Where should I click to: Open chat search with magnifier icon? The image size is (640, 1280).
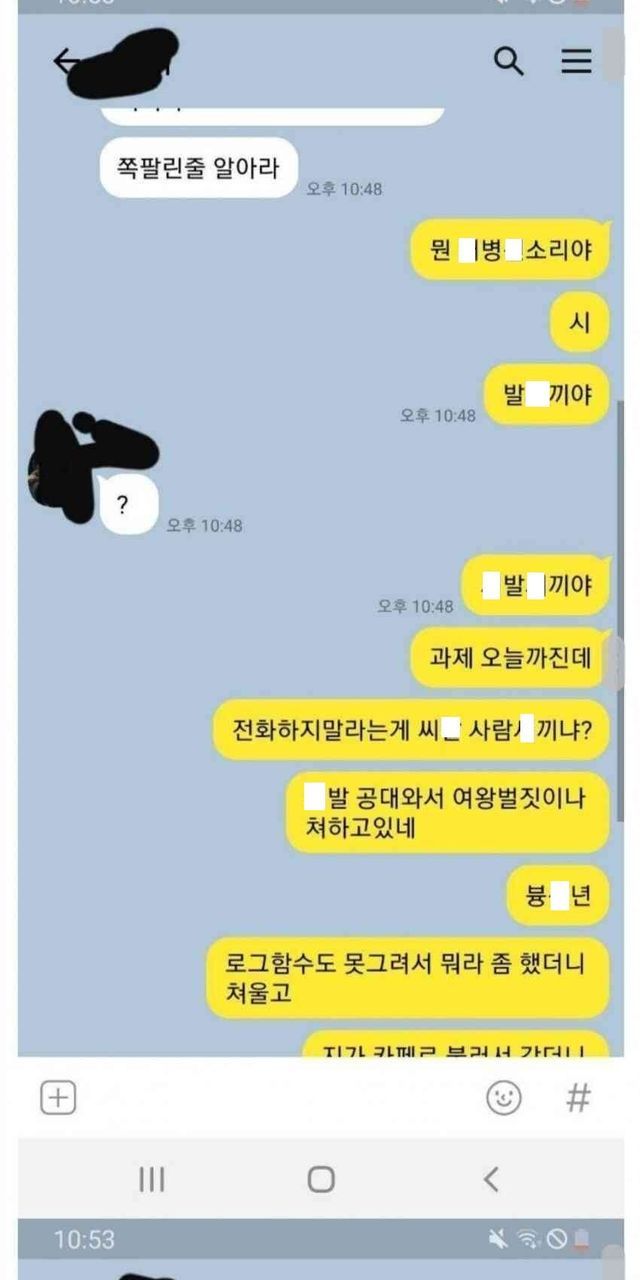[509, 62]
